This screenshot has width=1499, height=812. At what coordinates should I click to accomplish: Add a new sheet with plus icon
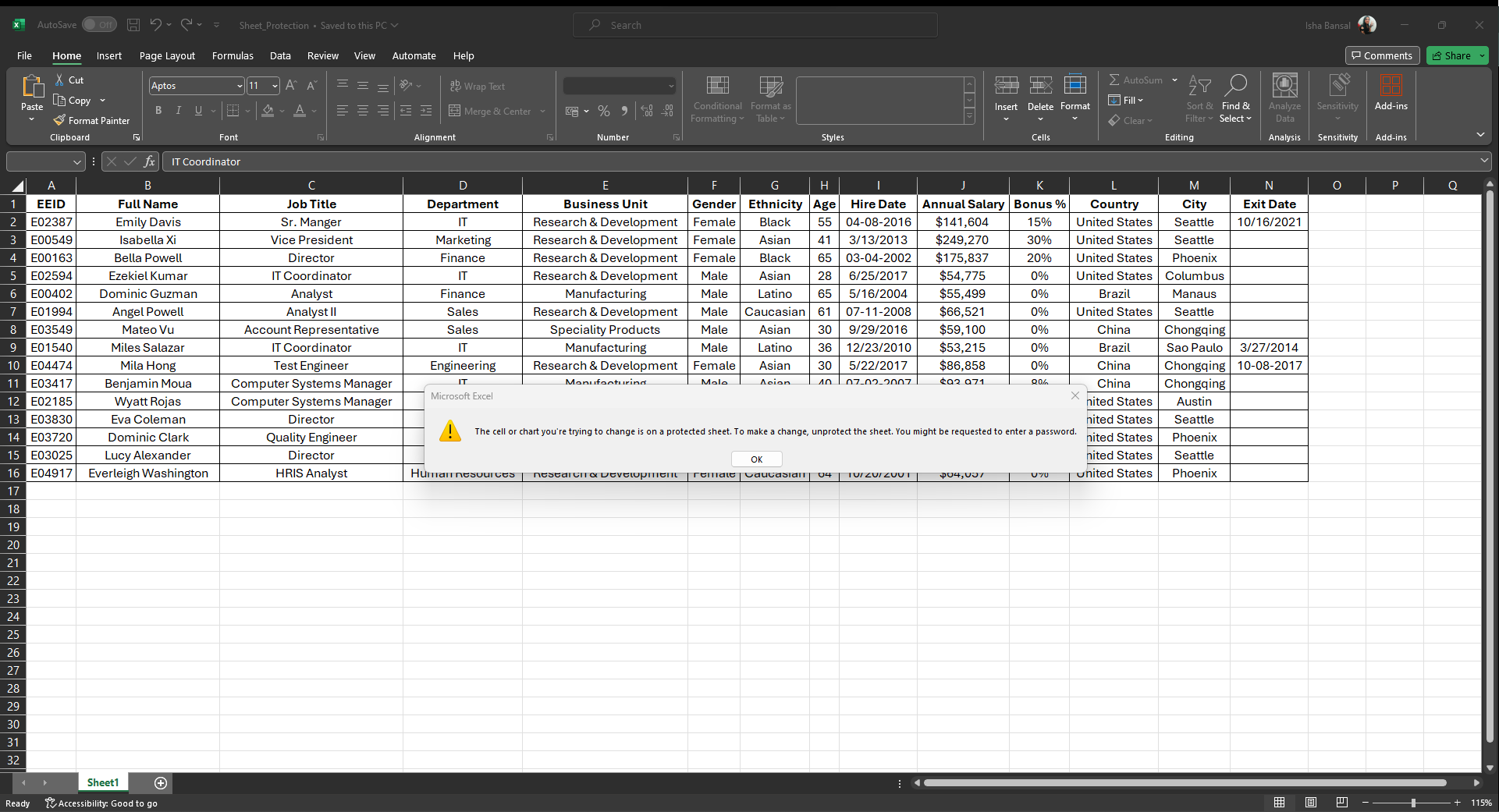click(161, 782)
